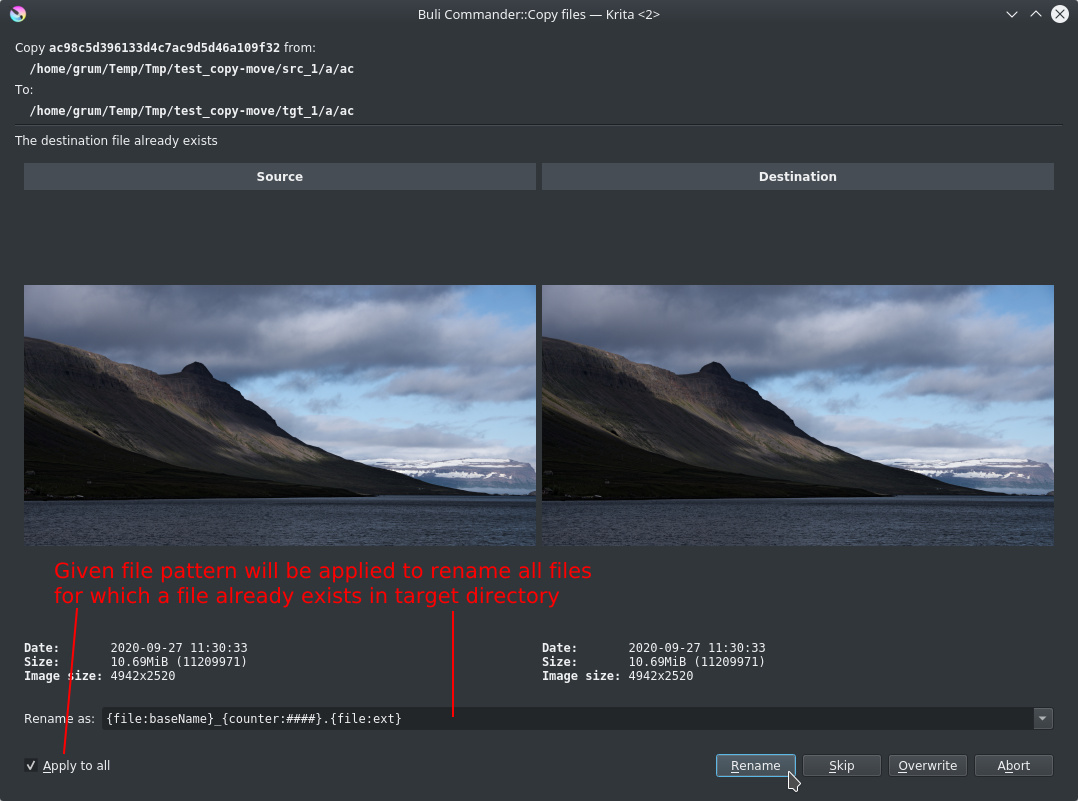Click the source file's Image size value

point(143,676)
